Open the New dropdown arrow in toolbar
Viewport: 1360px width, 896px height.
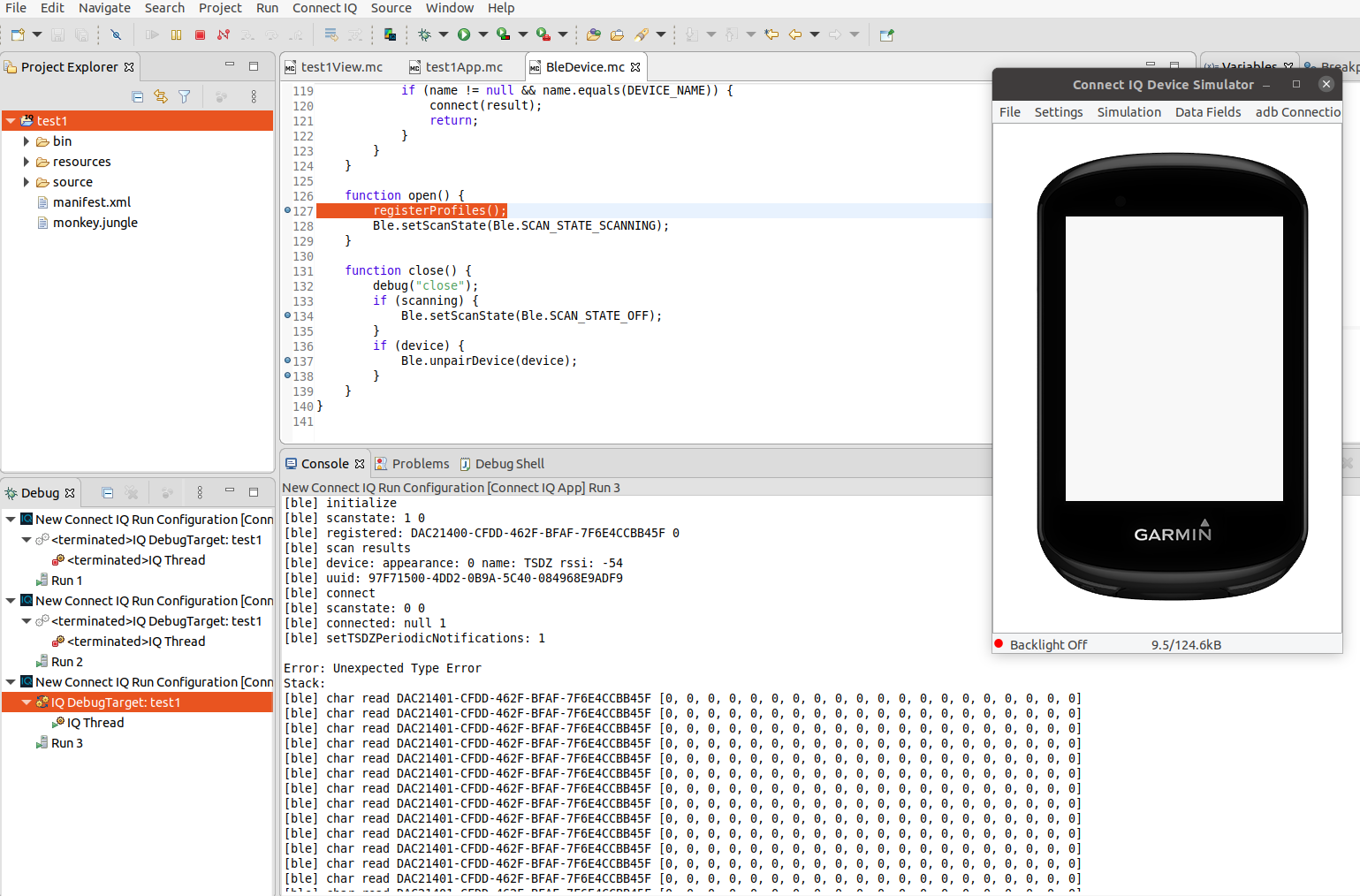pos(37,34)
